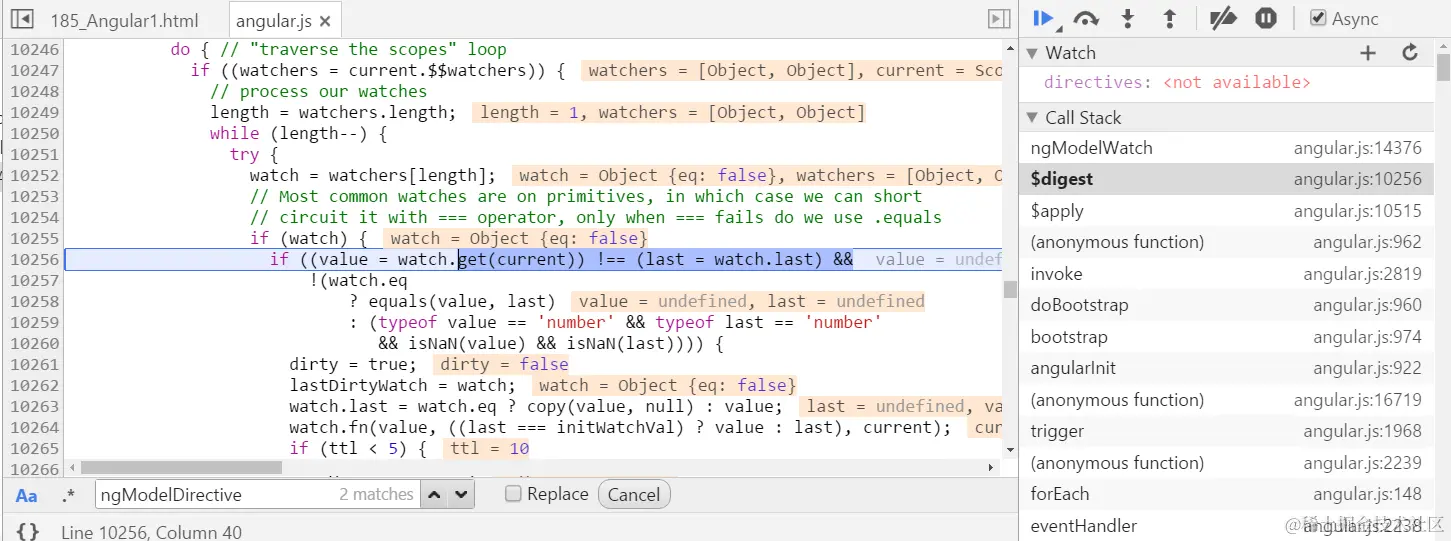Switch to 185_Angular1.html tab
The height and width of the screenshot is (541, 1451).
pyautogui.click(x=124, y=20)
